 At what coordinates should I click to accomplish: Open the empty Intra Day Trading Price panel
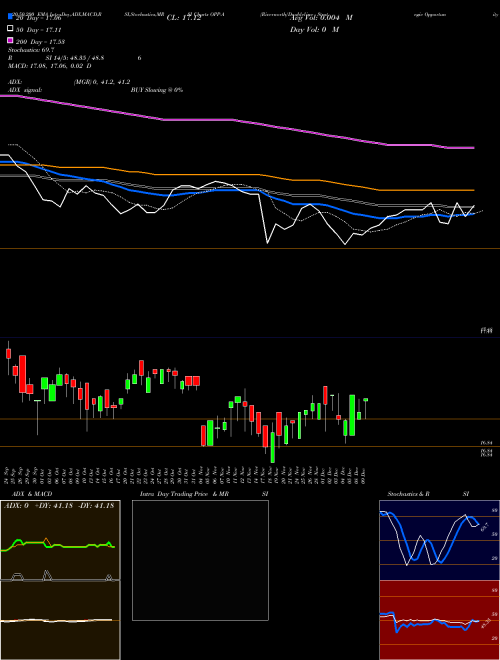pos(200,560)
